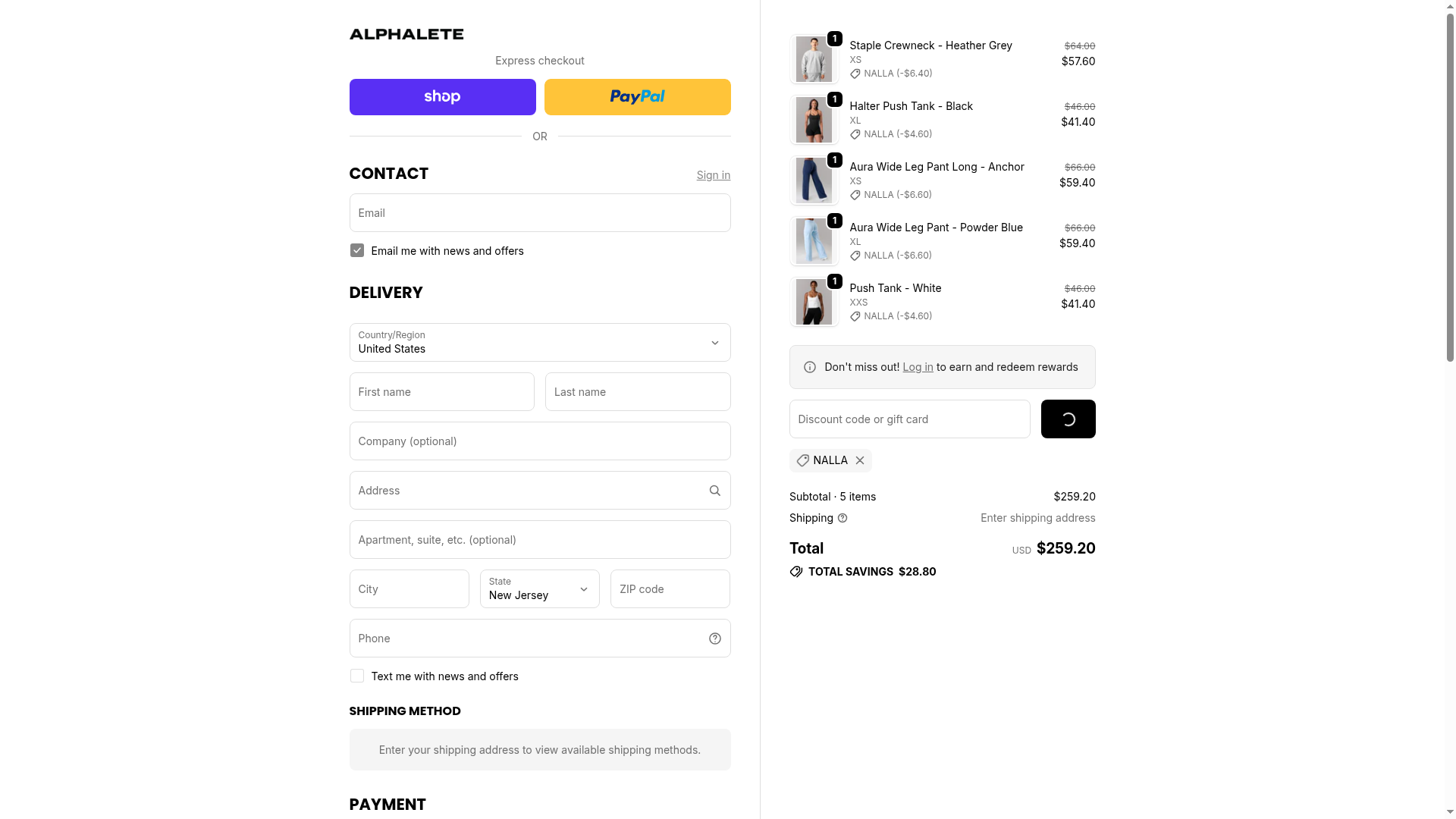Screen dimensions: 1456x819
Task: Click the Log in rewards link
Action: point(918,367)
